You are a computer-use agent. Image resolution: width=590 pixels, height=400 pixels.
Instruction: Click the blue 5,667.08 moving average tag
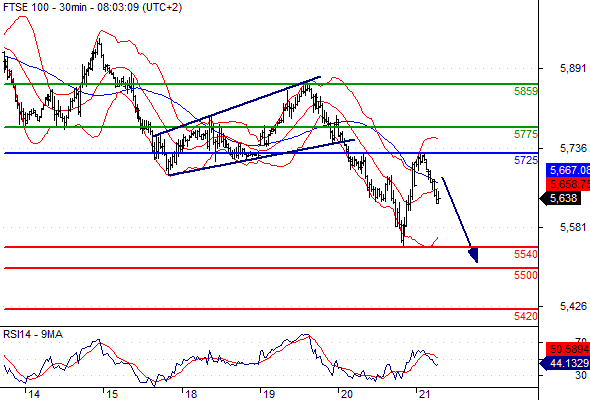[568, 170]
